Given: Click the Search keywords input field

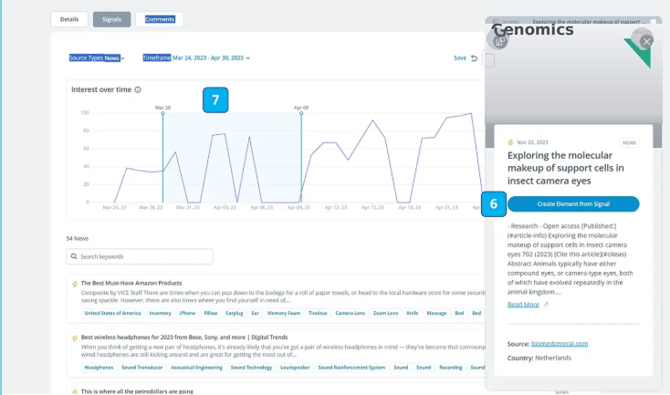Looking at the screenshot, I should click(x=139, y=256).
